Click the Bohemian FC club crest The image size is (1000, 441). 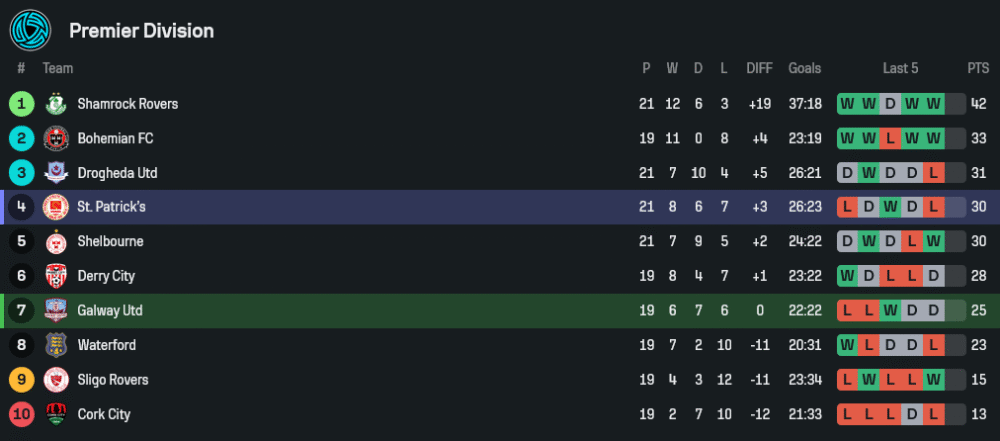click(x=56, y=138)
